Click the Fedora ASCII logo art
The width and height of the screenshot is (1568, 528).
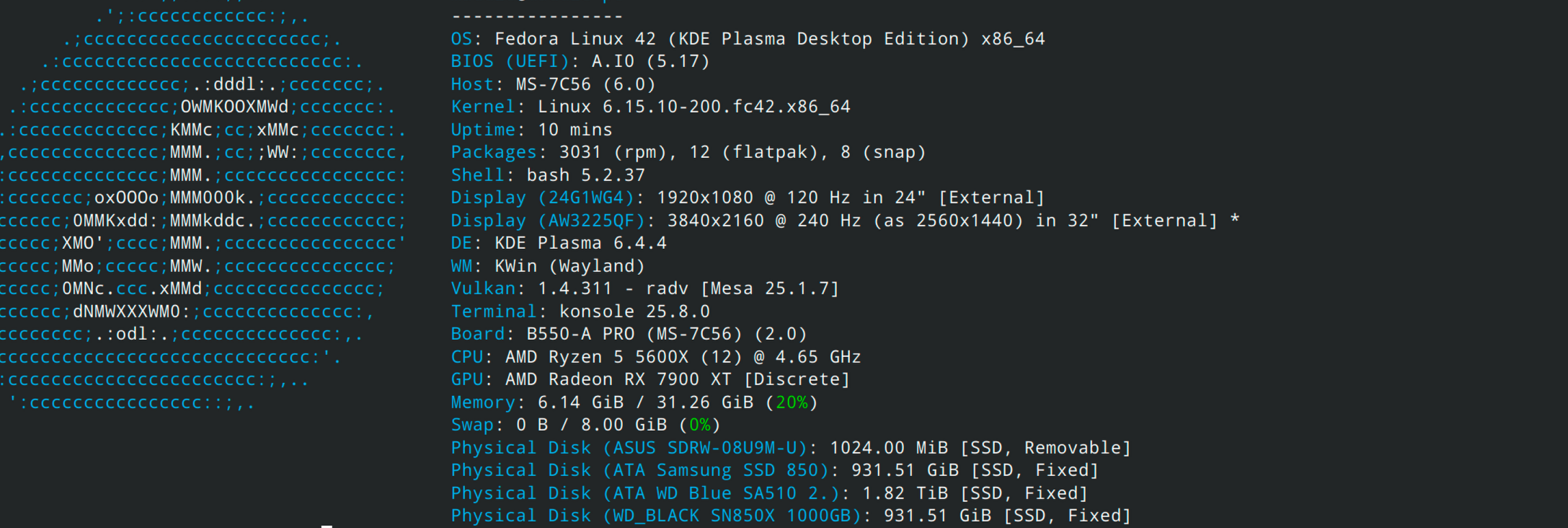[202, 209]
